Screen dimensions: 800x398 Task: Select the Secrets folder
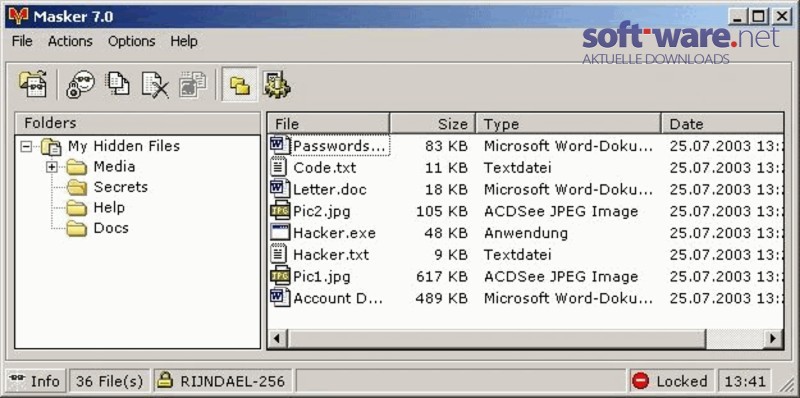coord(120,187)
